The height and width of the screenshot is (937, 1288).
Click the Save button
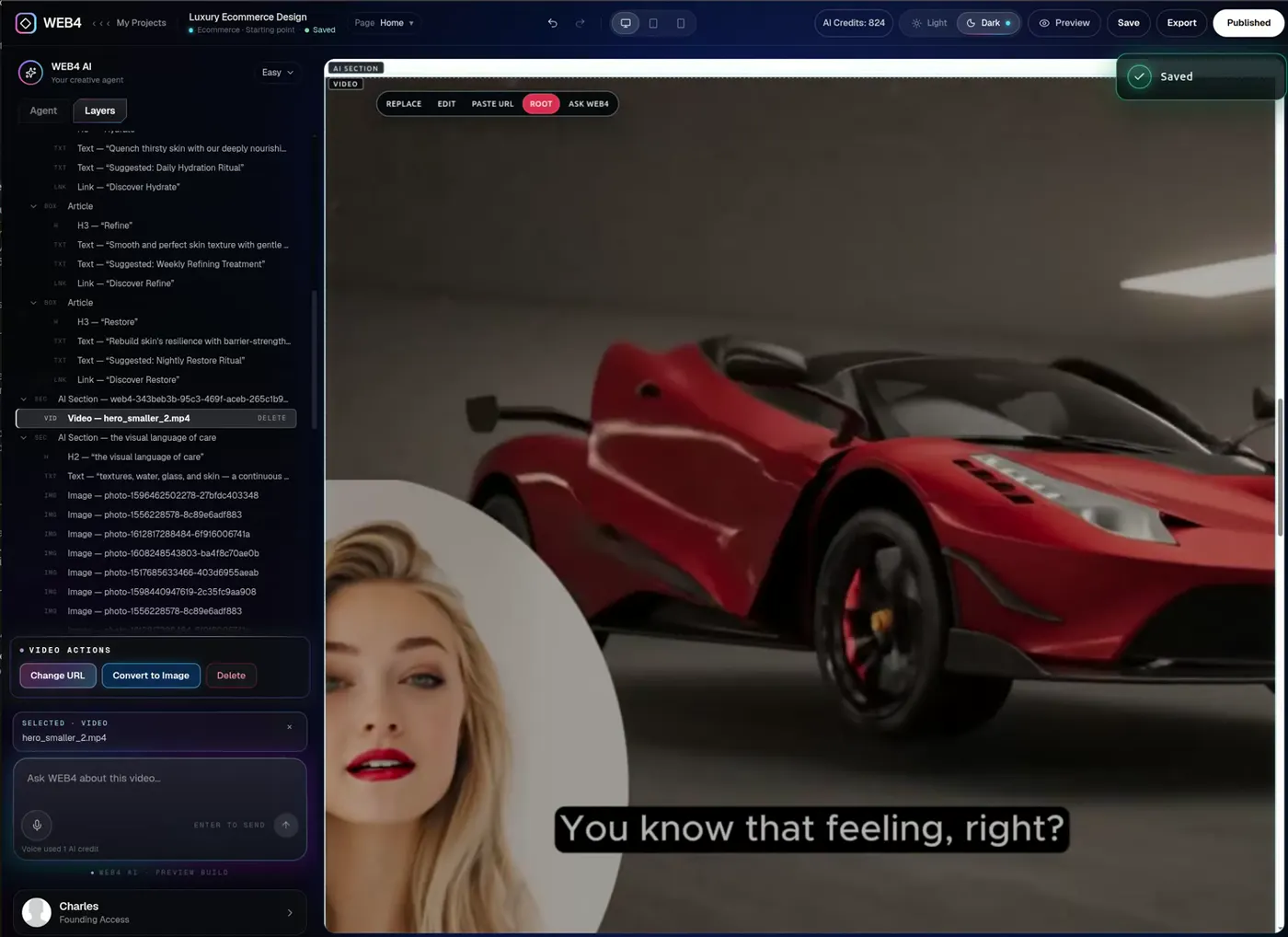click(1129, 23)
